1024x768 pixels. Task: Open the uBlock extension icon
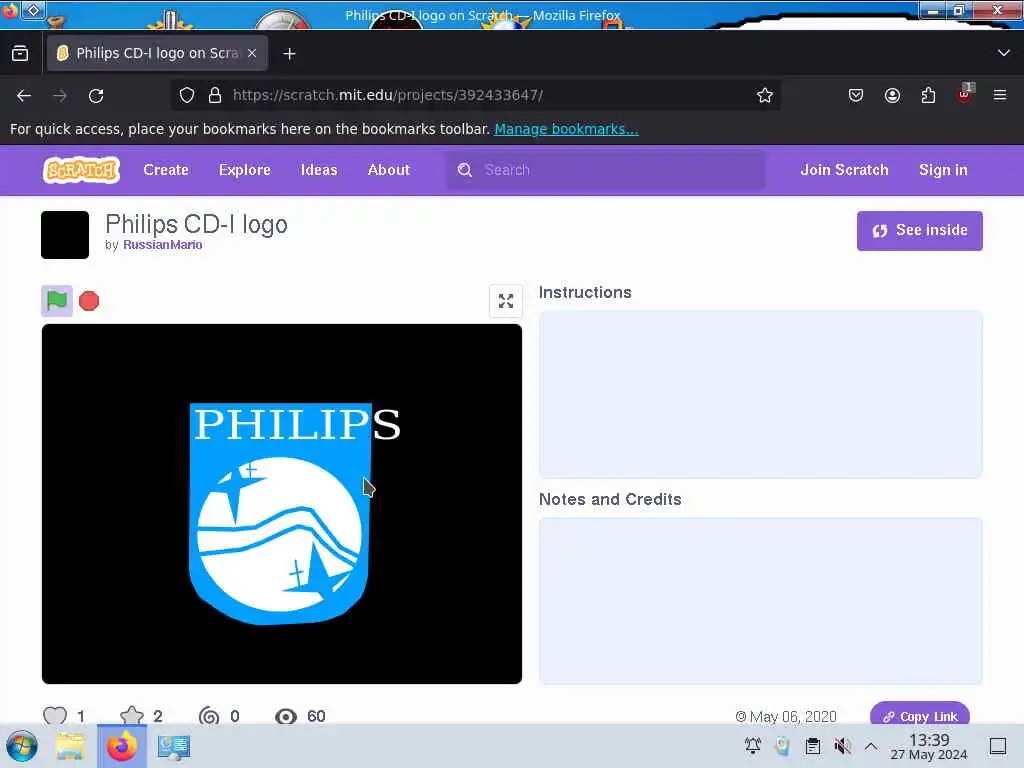[965, 94]
